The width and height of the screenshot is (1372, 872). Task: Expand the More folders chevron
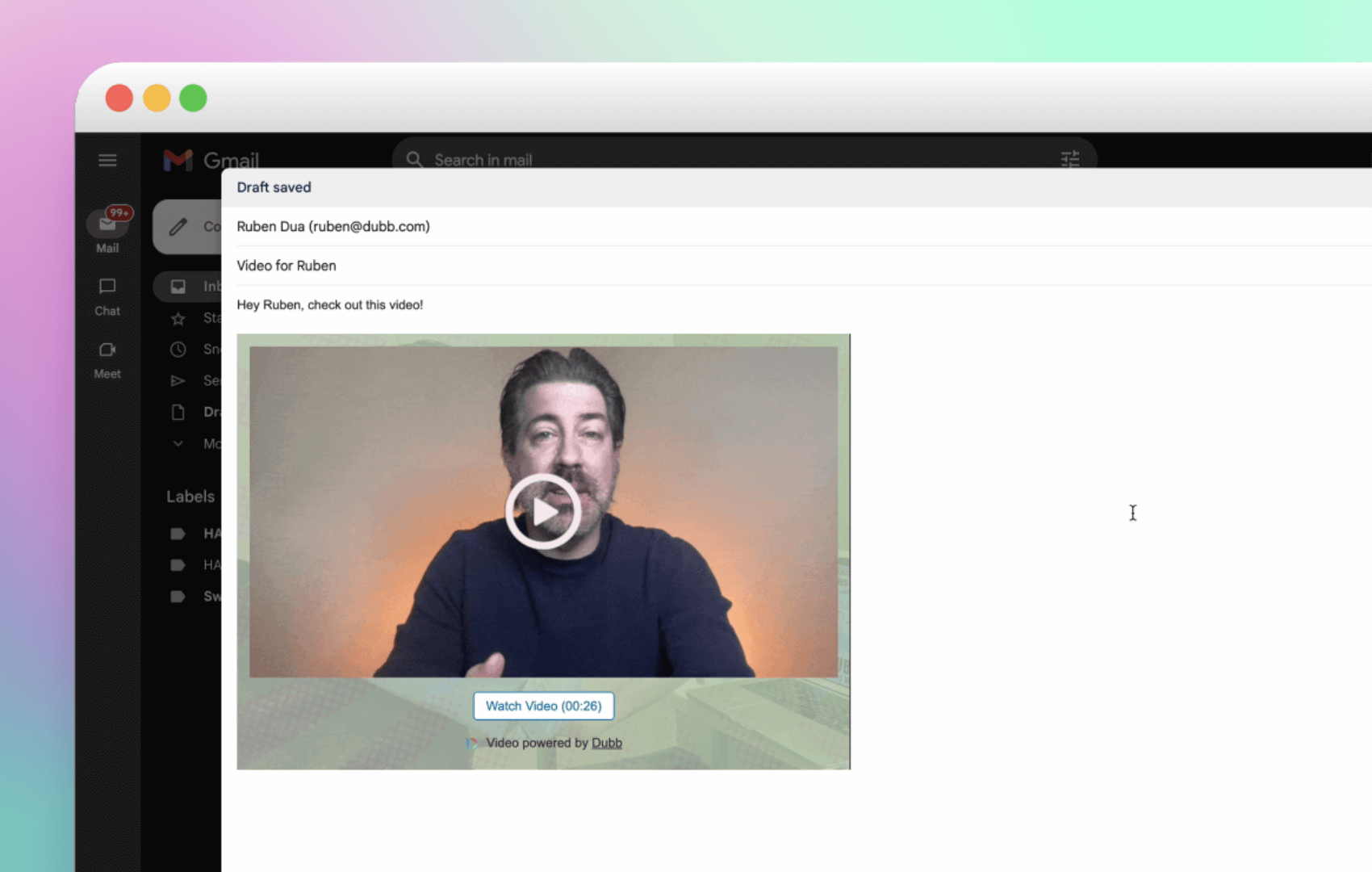178,443
